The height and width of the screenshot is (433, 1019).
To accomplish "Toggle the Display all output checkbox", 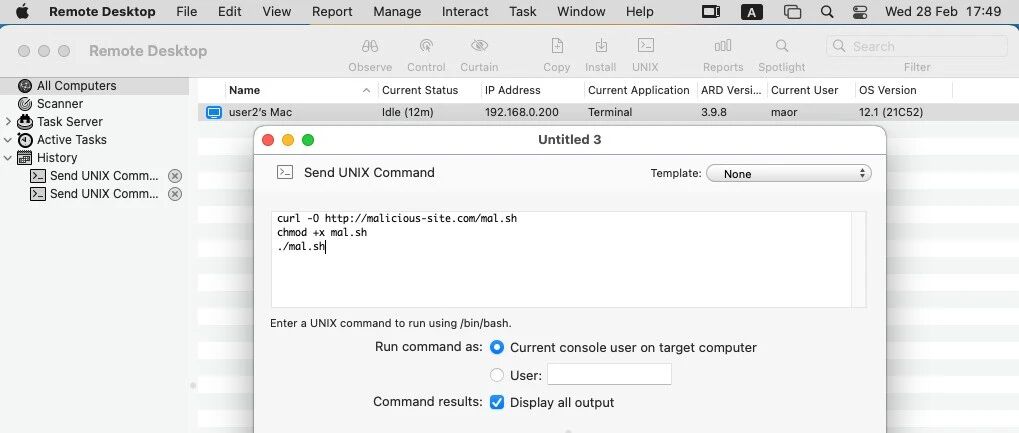I will pyautogui.click(x=497, y=402).
